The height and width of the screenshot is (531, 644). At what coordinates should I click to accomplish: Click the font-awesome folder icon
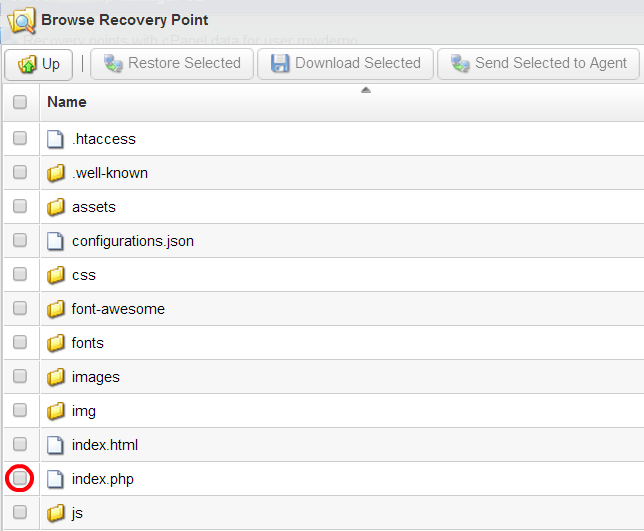point(55,309)
